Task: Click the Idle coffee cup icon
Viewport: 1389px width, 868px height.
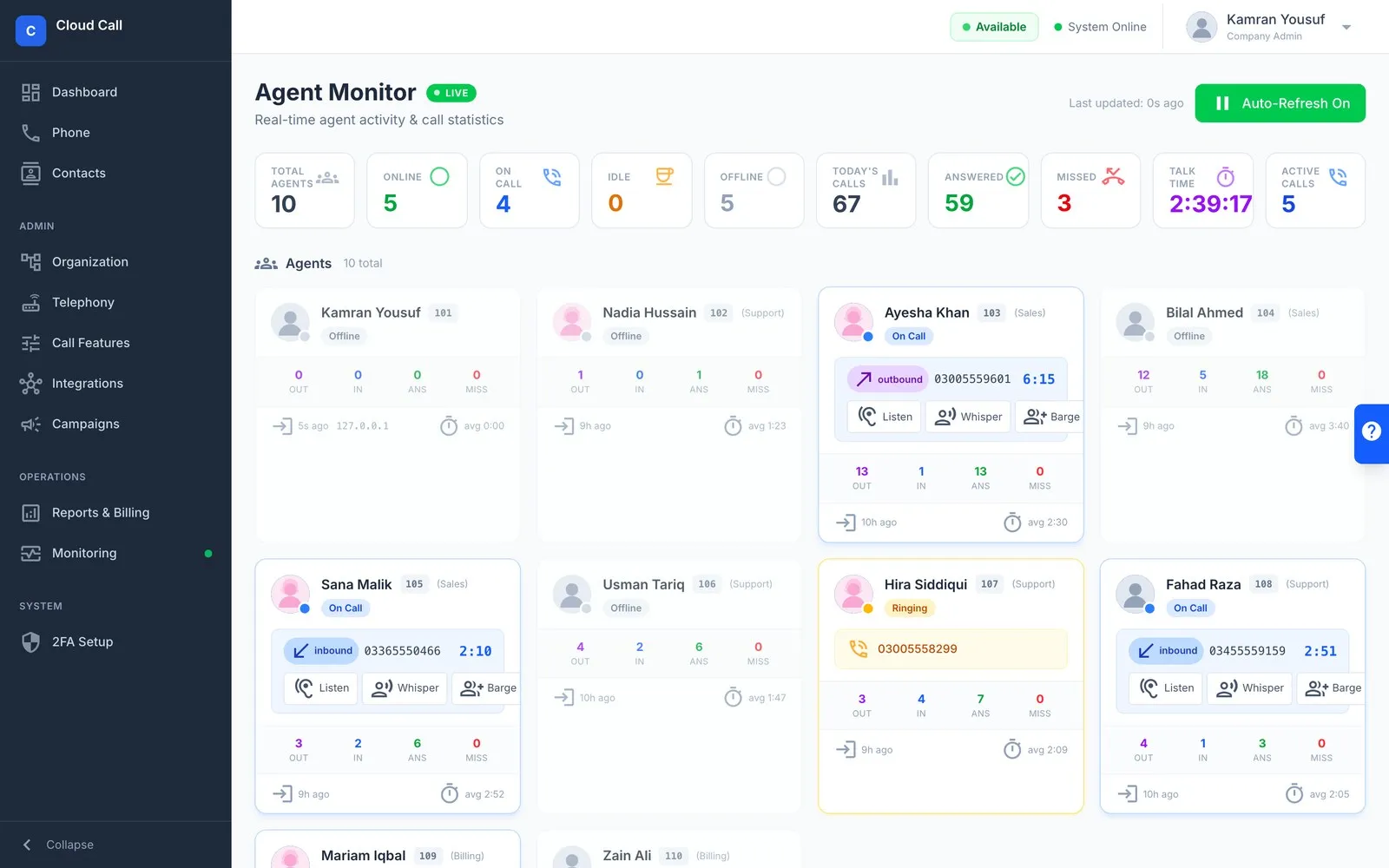Action: 665,177
